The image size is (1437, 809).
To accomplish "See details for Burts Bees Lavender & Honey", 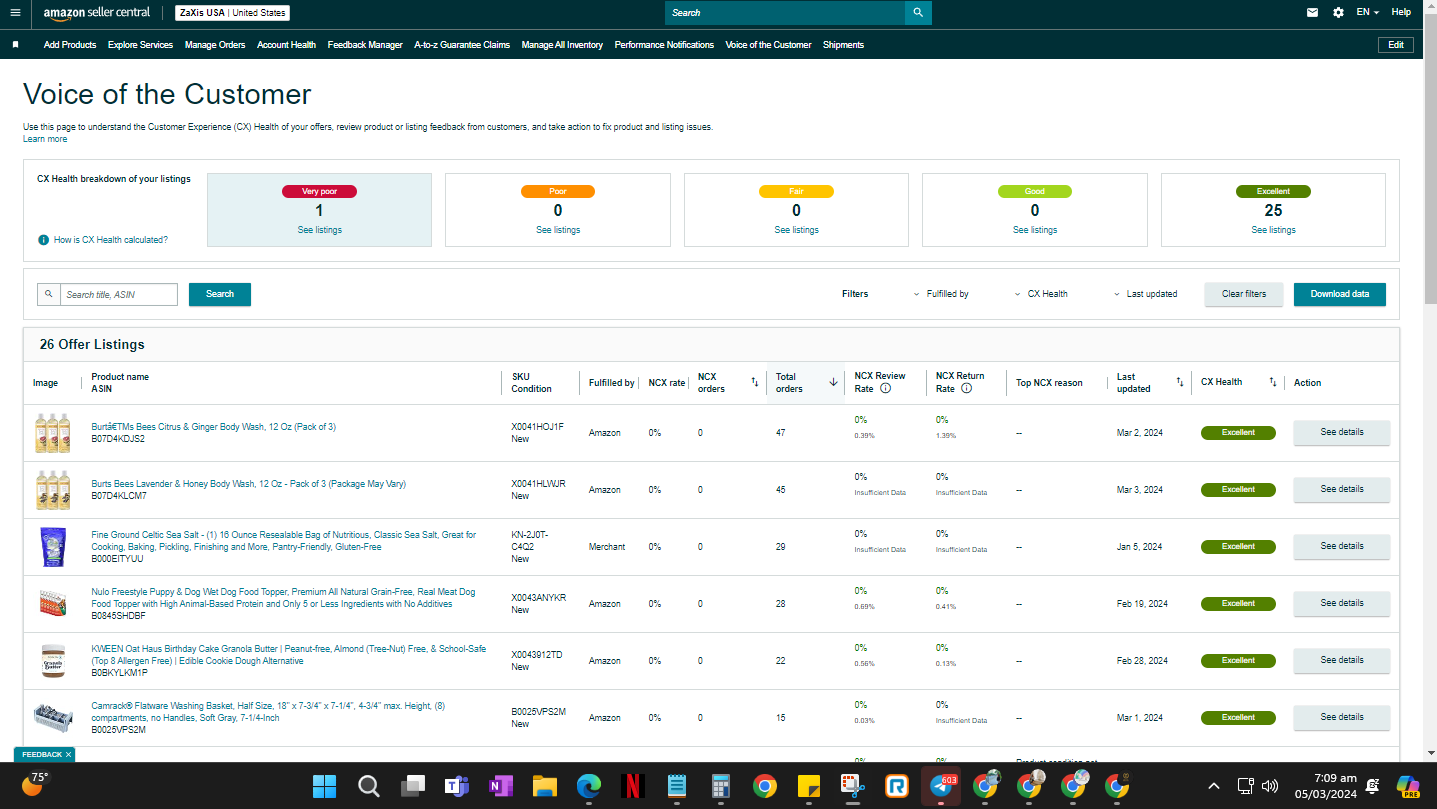I will coord(1342,490).
